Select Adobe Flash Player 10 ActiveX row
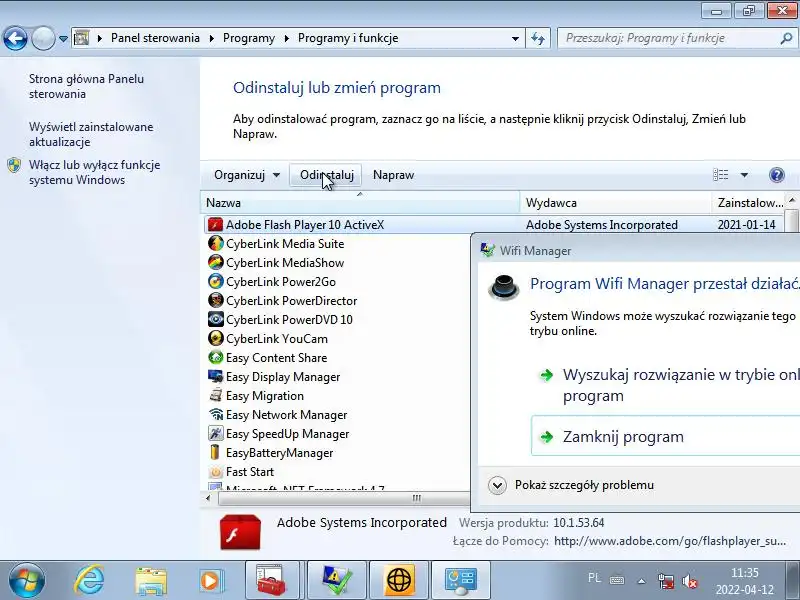This screenshot has height=600, width=800. [x=493, y=224]
